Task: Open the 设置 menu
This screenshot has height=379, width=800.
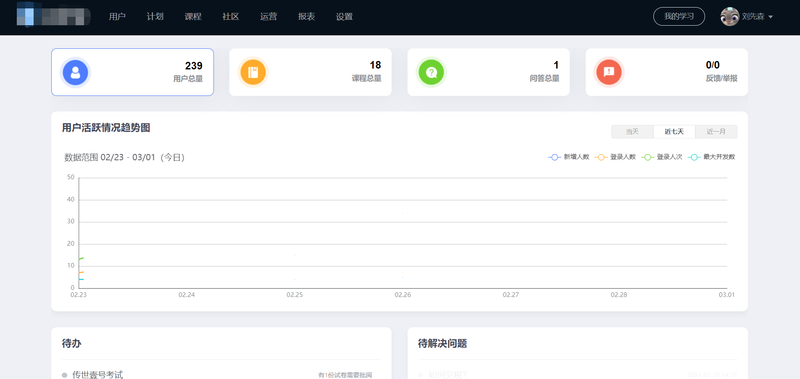Action: [x=344, y=16]
